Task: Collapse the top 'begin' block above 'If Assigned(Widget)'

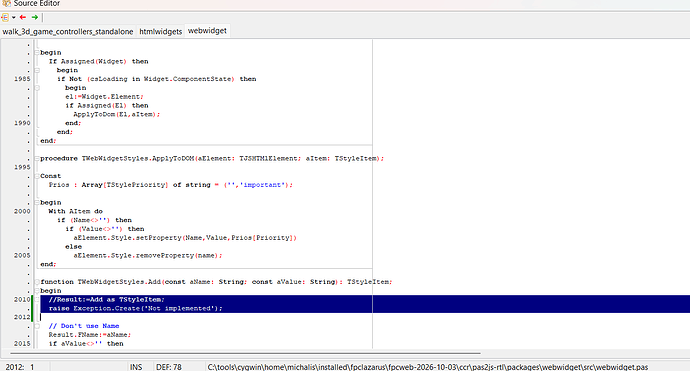Action: 37,53
